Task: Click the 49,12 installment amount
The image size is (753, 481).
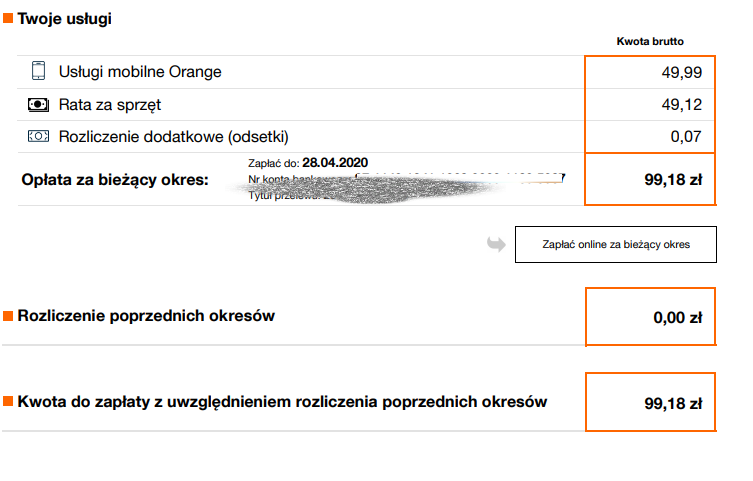Action: click(681, 105)
